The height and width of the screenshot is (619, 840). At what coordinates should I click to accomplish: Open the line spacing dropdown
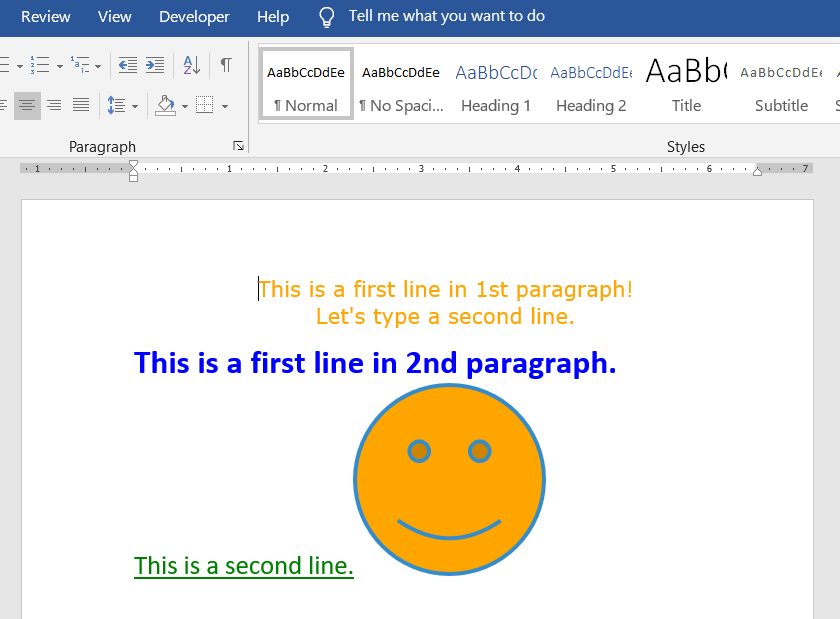coord(135,105)
